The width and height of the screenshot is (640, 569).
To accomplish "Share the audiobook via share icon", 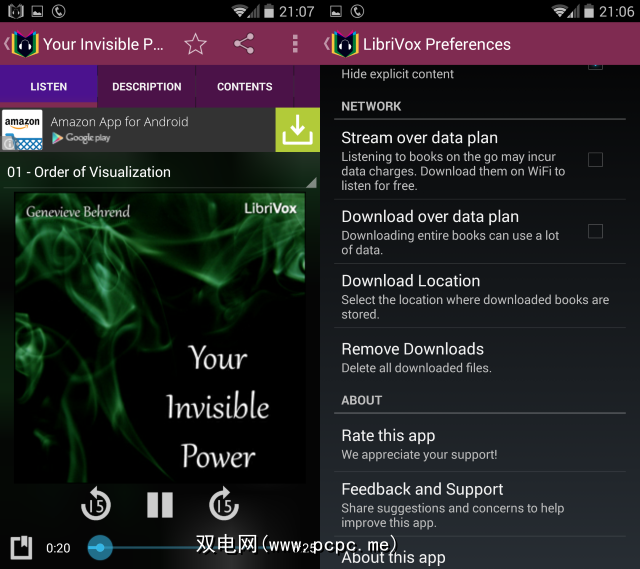I will click(244, 44).
